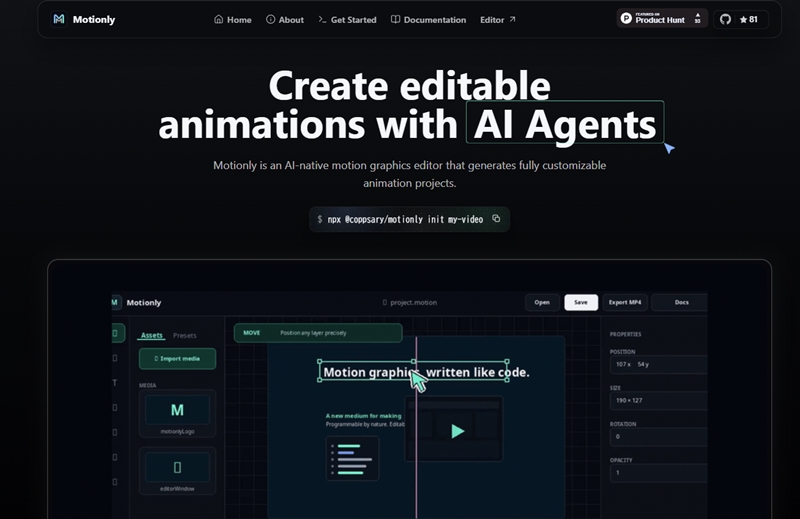Open the Documentation link
The image size is (800, 519).
click(x=429, y=19)
